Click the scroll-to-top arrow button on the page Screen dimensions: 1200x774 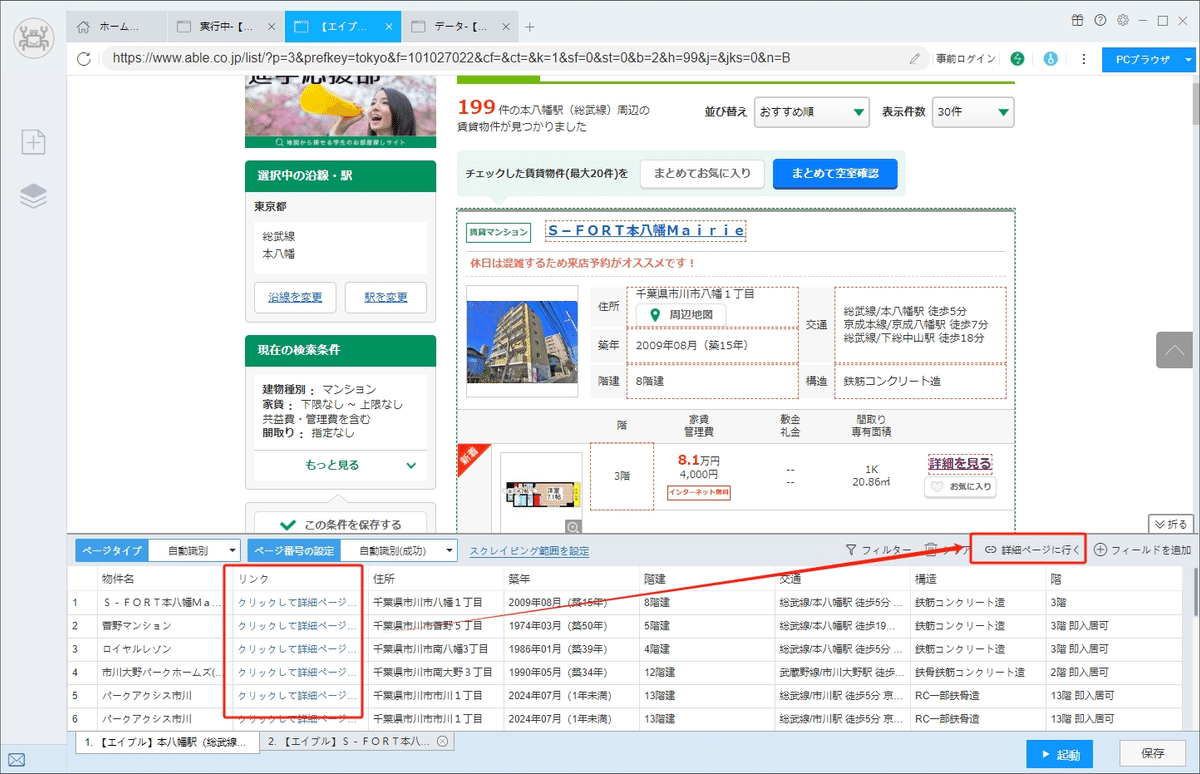coord(1174,350)
